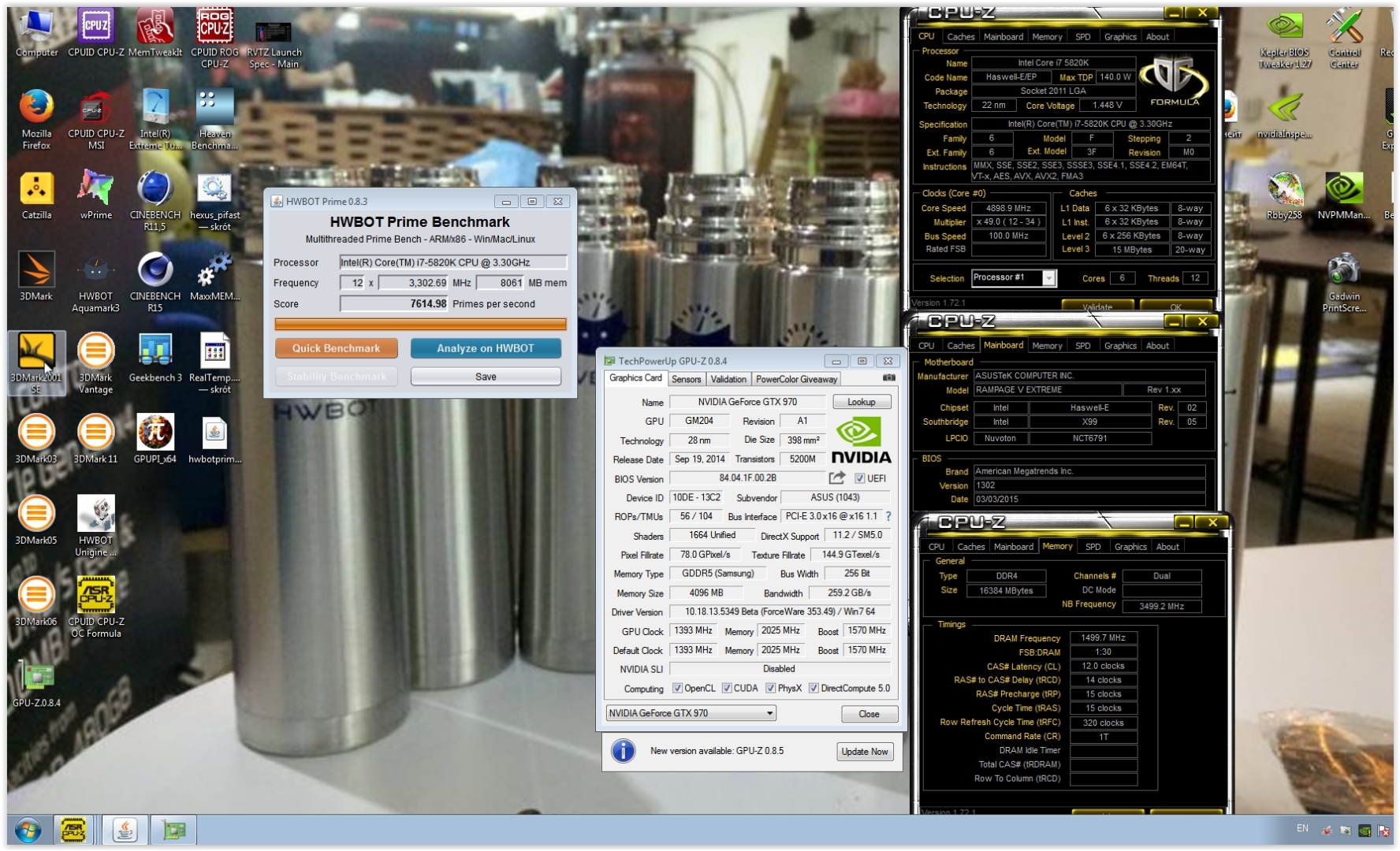Click Update Now button
This screenshot has width=1400, height=851.
(864, 752)
